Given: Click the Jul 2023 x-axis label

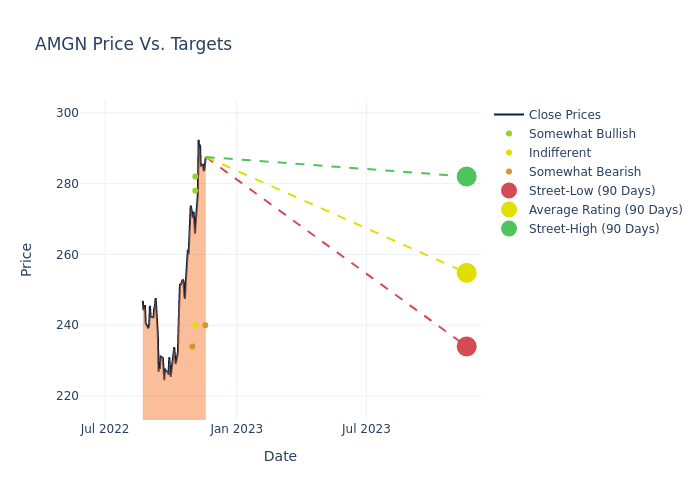Looking at the screenshot, I should click(x=366, y=429).
